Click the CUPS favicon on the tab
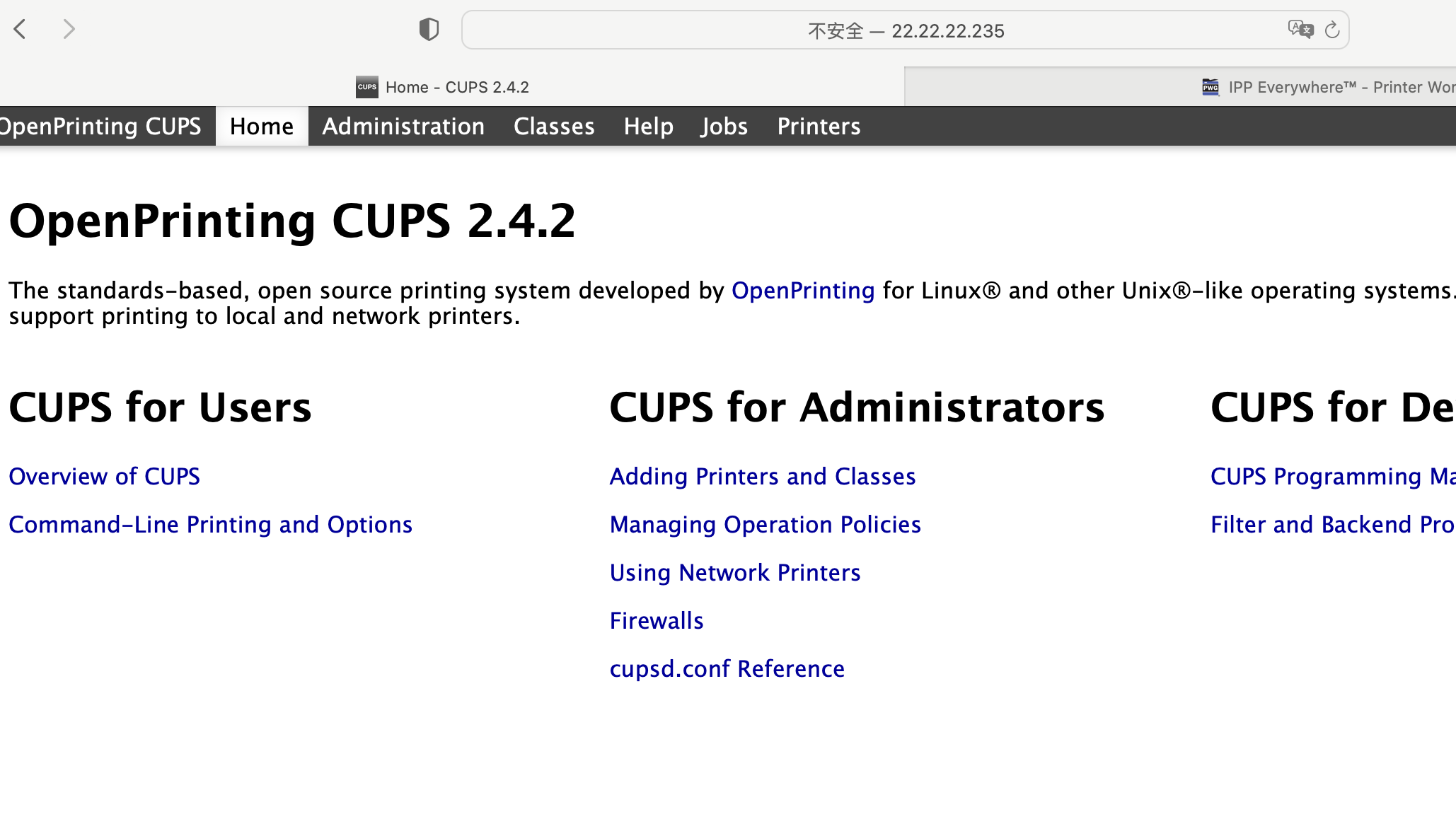Screen dimensions: 1456x819 pyautogui.click(x=366, y=87)
